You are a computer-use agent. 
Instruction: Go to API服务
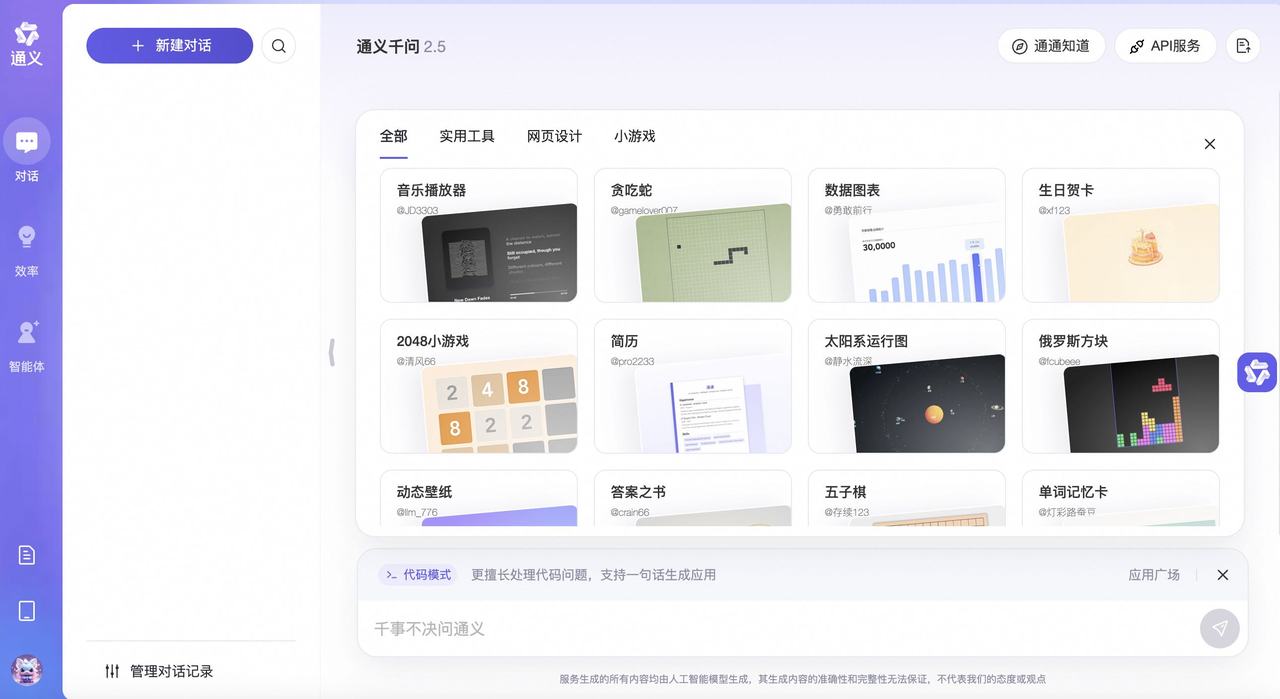pyautogui.click(x=1165, y=46)
